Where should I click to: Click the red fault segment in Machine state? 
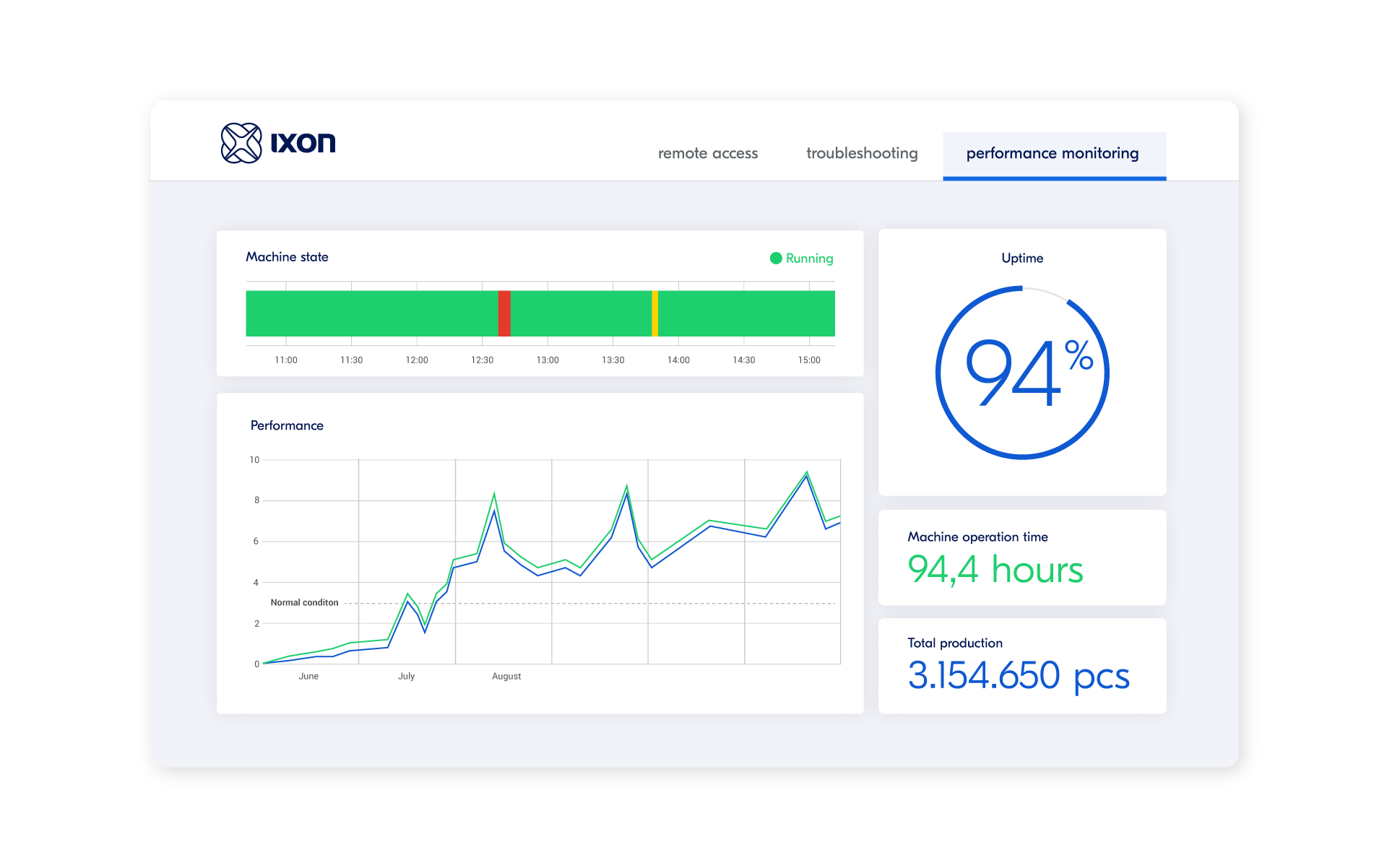point(504,313)
